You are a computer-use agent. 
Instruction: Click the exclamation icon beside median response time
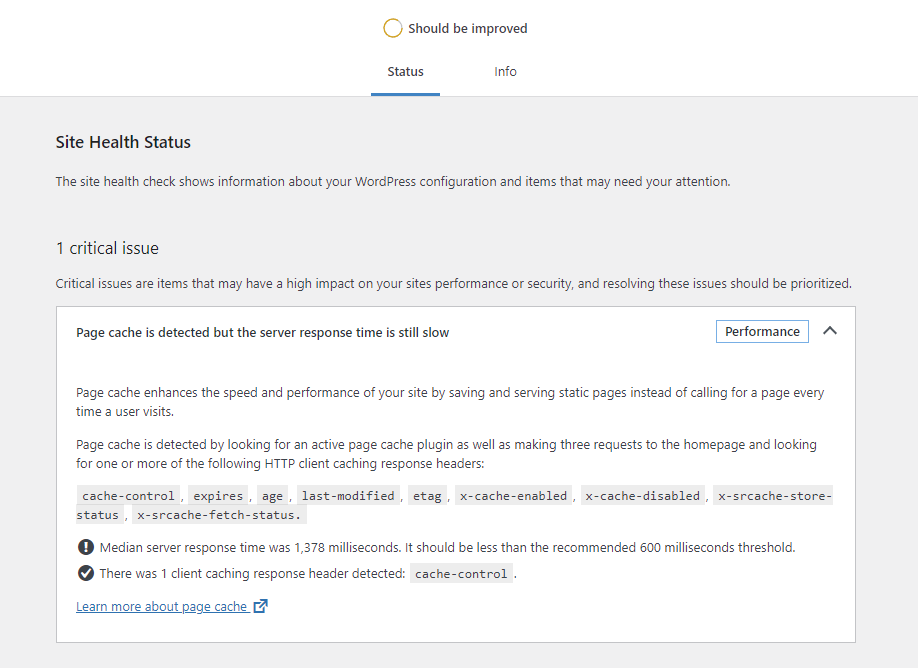click(x=86, y=547)
